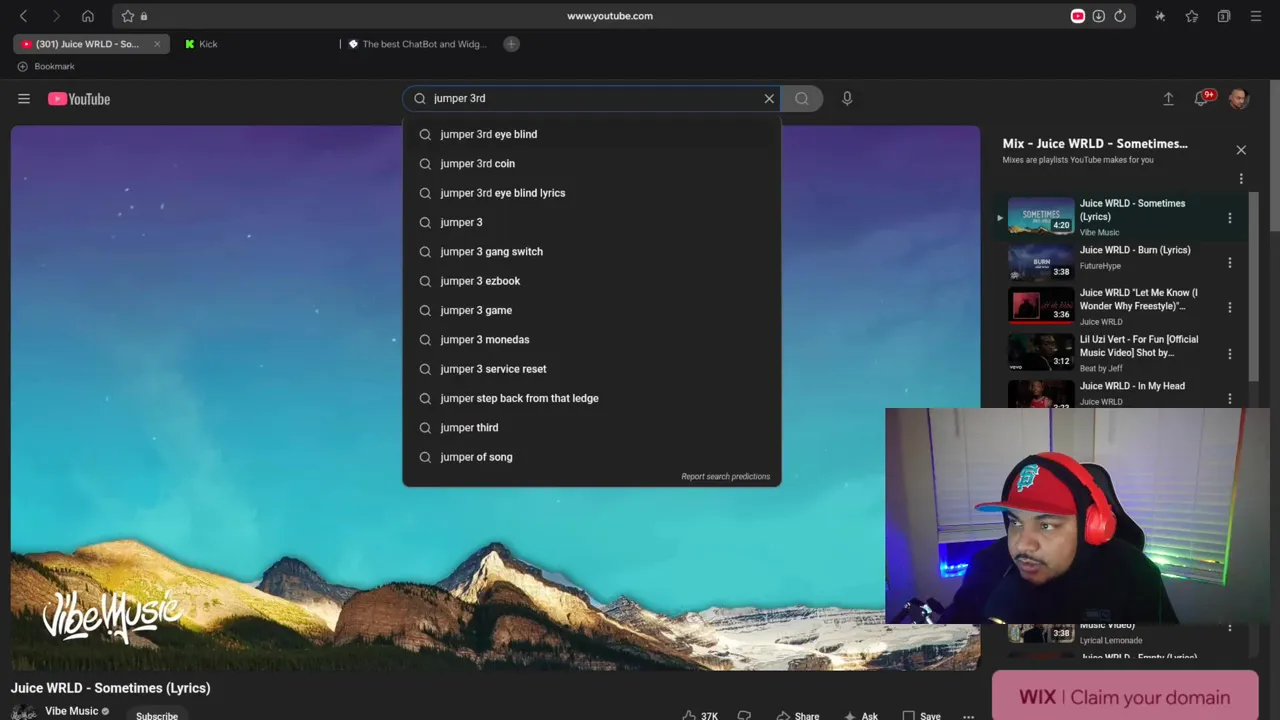
Task: Select suggestion 'jumper 3 gang switch'
Action: (x=591, y=251)
